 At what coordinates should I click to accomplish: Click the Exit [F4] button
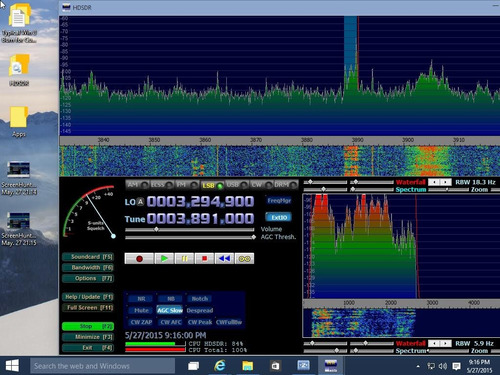click(x=88, y=347)
